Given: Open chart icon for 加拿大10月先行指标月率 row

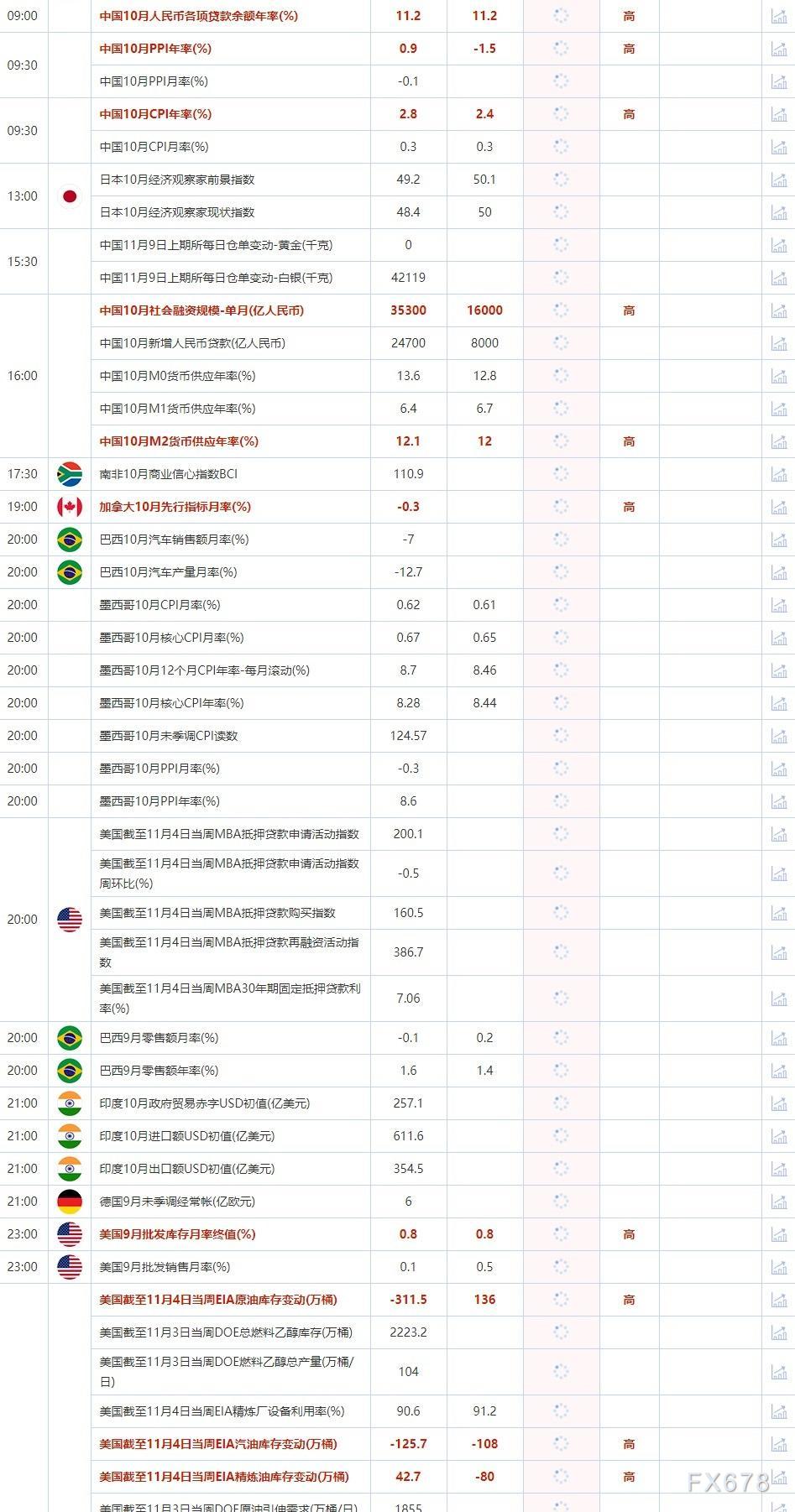Looking at the screenshot, I should 778,507.
